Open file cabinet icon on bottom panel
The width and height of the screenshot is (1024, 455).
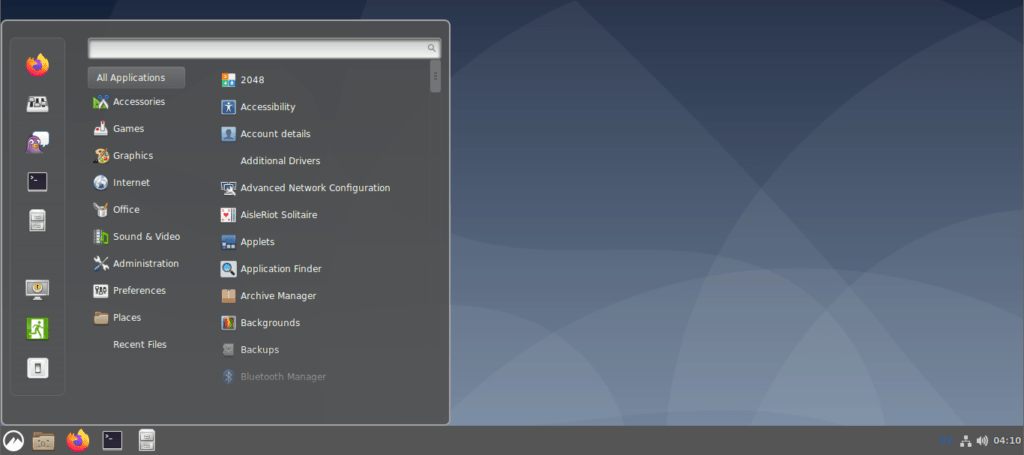147,441
